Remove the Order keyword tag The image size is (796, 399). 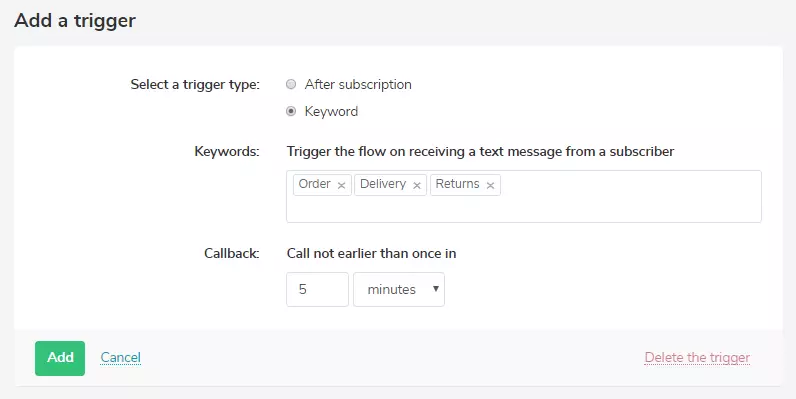pos(342,185)
